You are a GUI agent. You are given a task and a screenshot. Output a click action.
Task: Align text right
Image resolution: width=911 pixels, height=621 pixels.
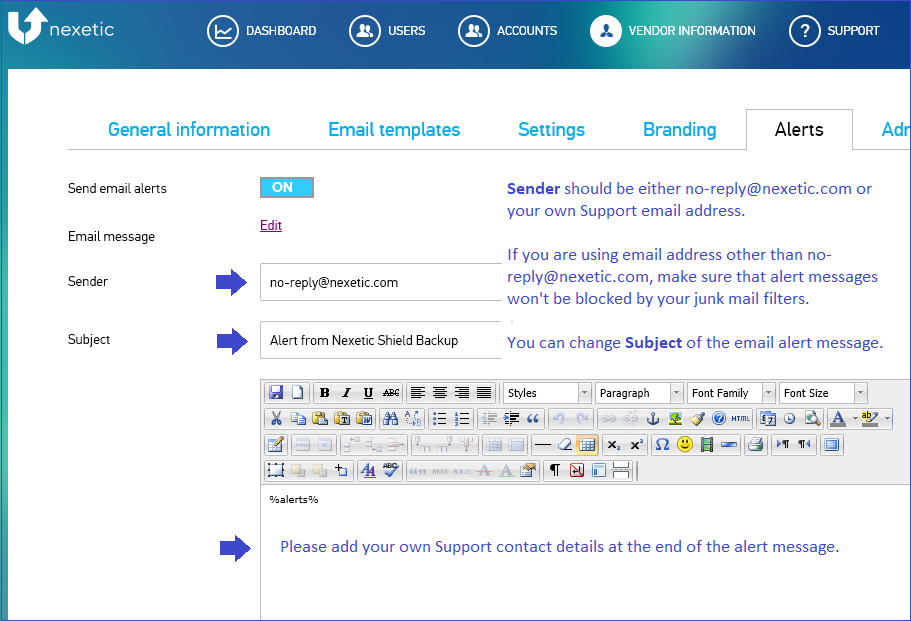pos(462,393)
